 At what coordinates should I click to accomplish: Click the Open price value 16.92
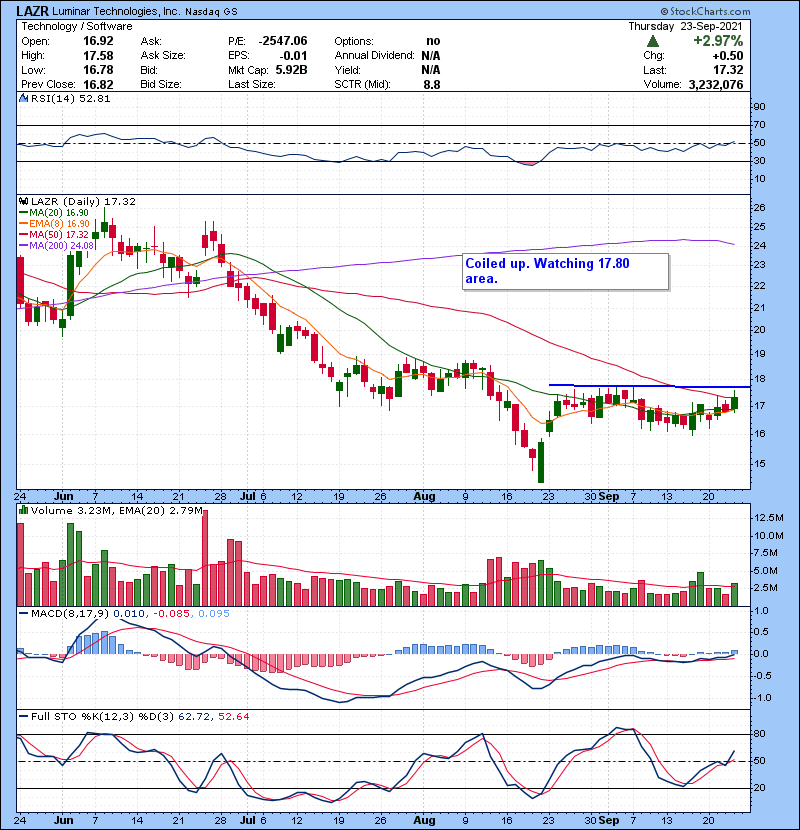[x=98, y=41]
